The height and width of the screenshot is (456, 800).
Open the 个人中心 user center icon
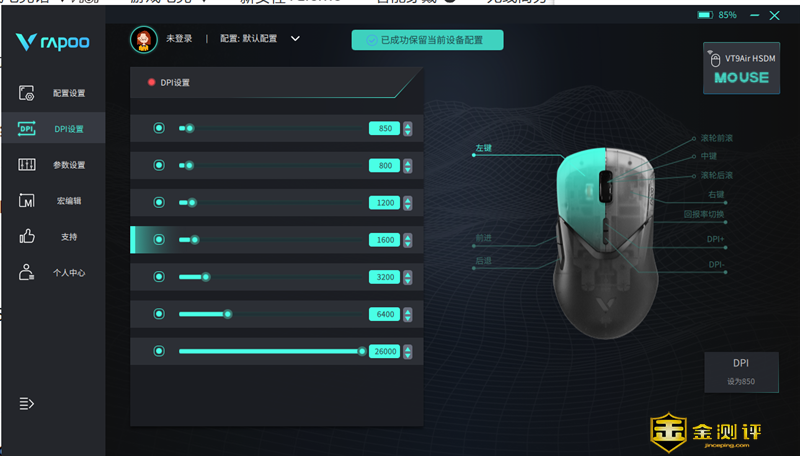(27, 272)
